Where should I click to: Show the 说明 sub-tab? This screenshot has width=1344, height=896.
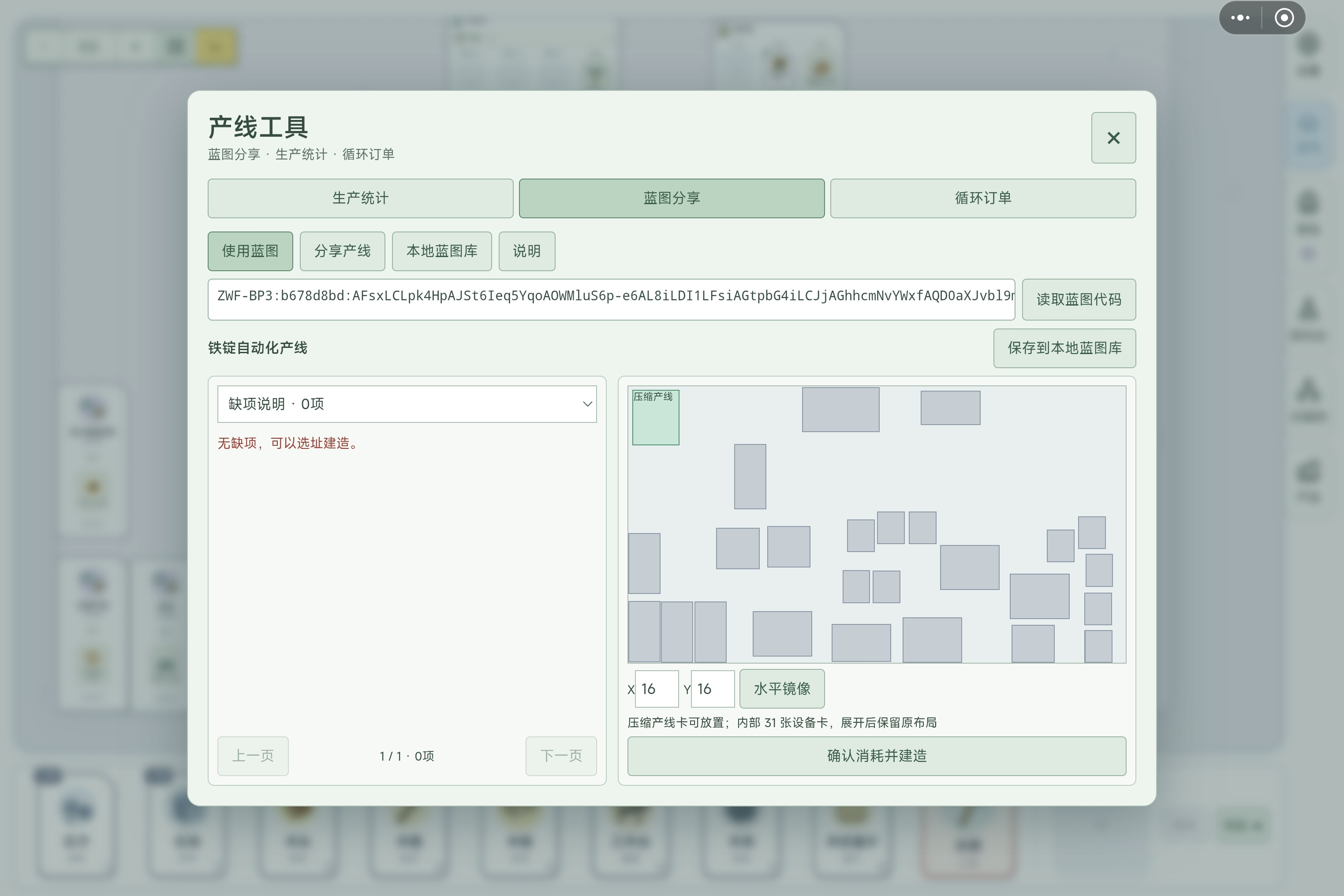(x=527, y=251)
